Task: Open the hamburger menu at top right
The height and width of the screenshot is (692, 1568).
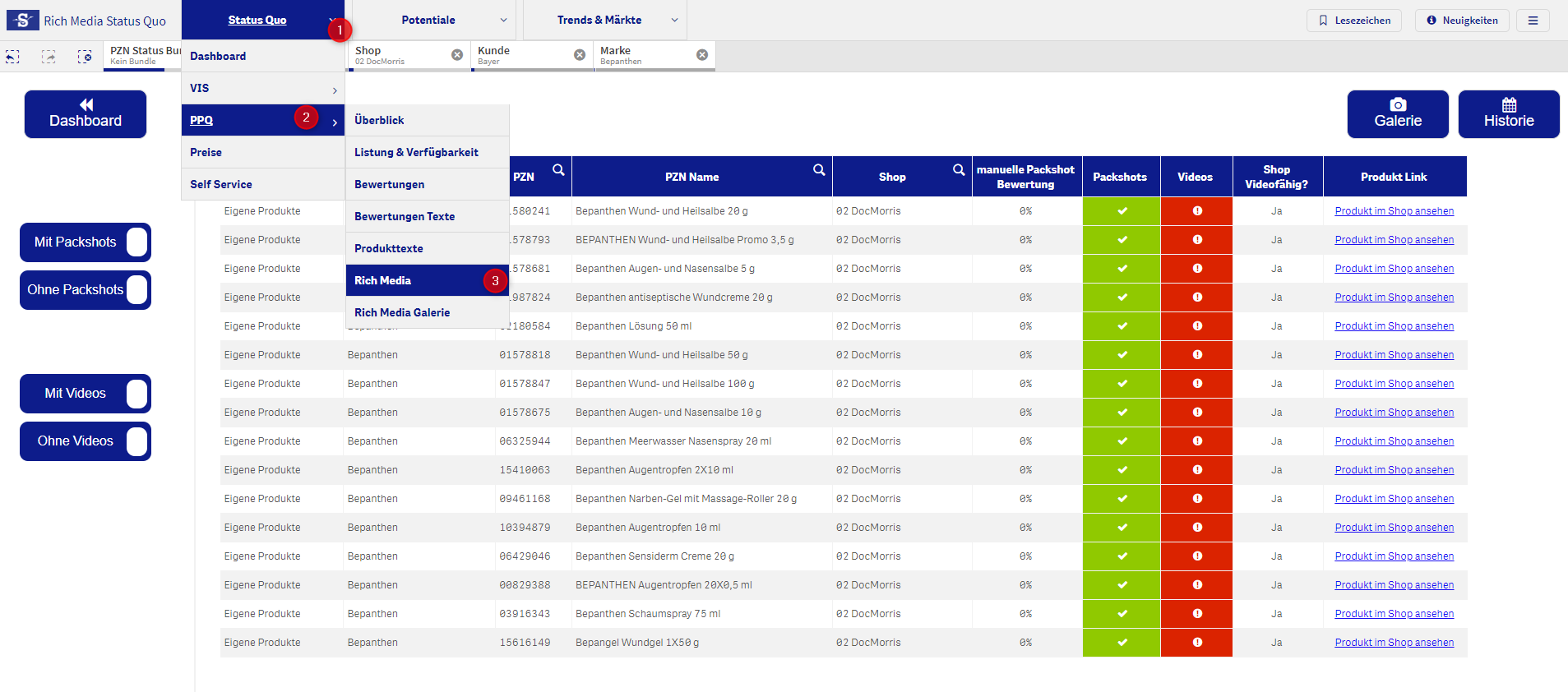Action: point(1533,21)
